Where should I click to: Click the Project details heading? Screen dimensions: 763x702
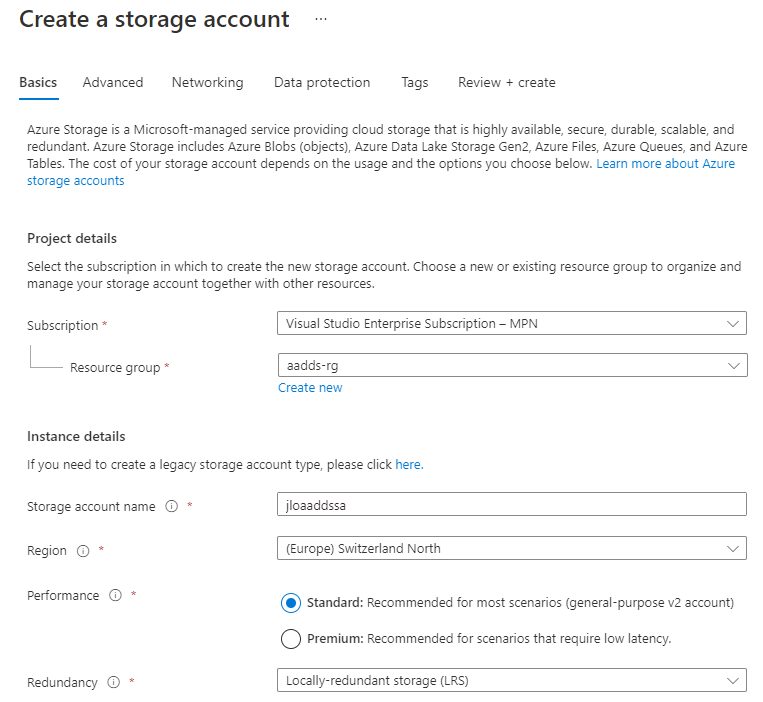tap(72, 239)
